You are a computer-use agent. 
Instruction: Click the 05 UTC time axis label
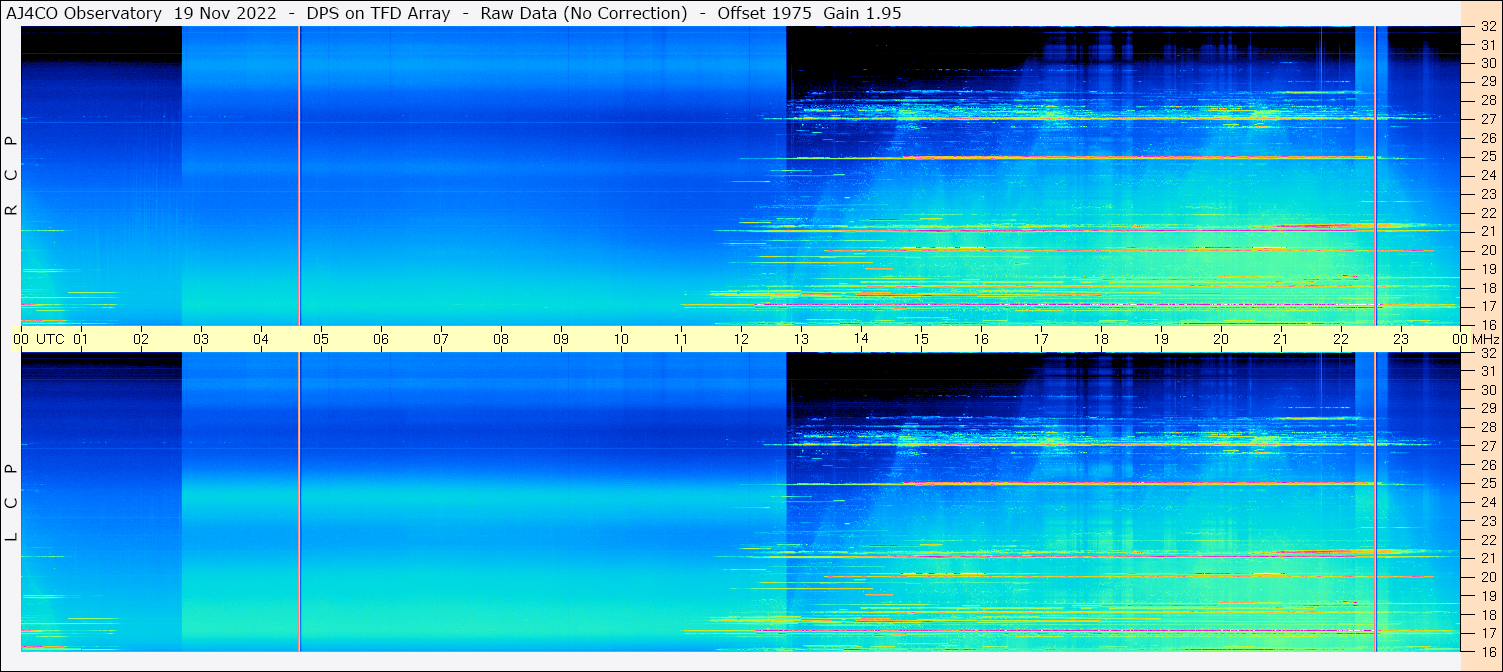pos(321,339)
